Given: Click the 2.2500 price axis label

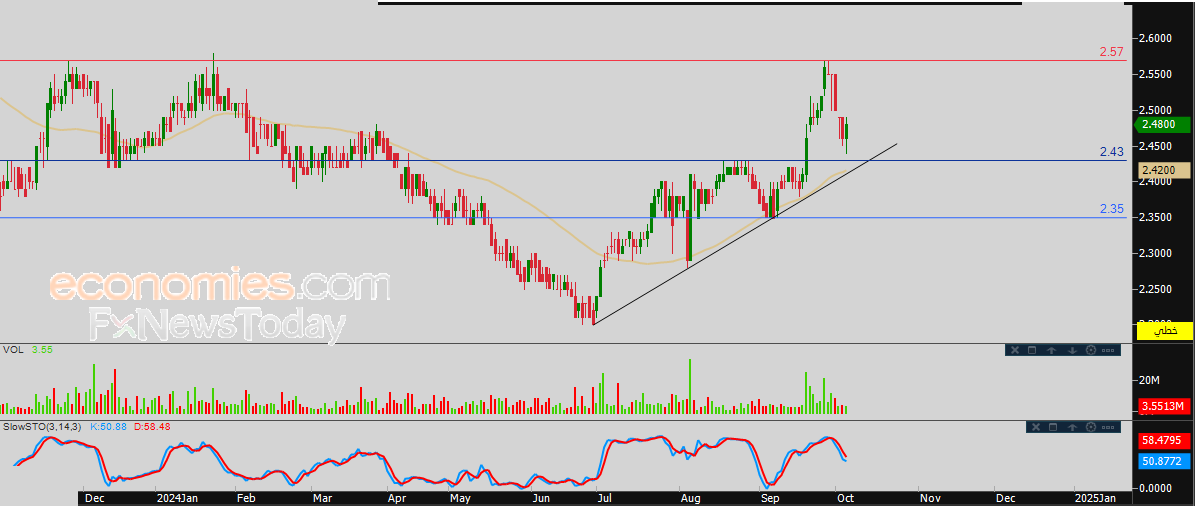Looking at the screenshot, I should click(1155, 289).
